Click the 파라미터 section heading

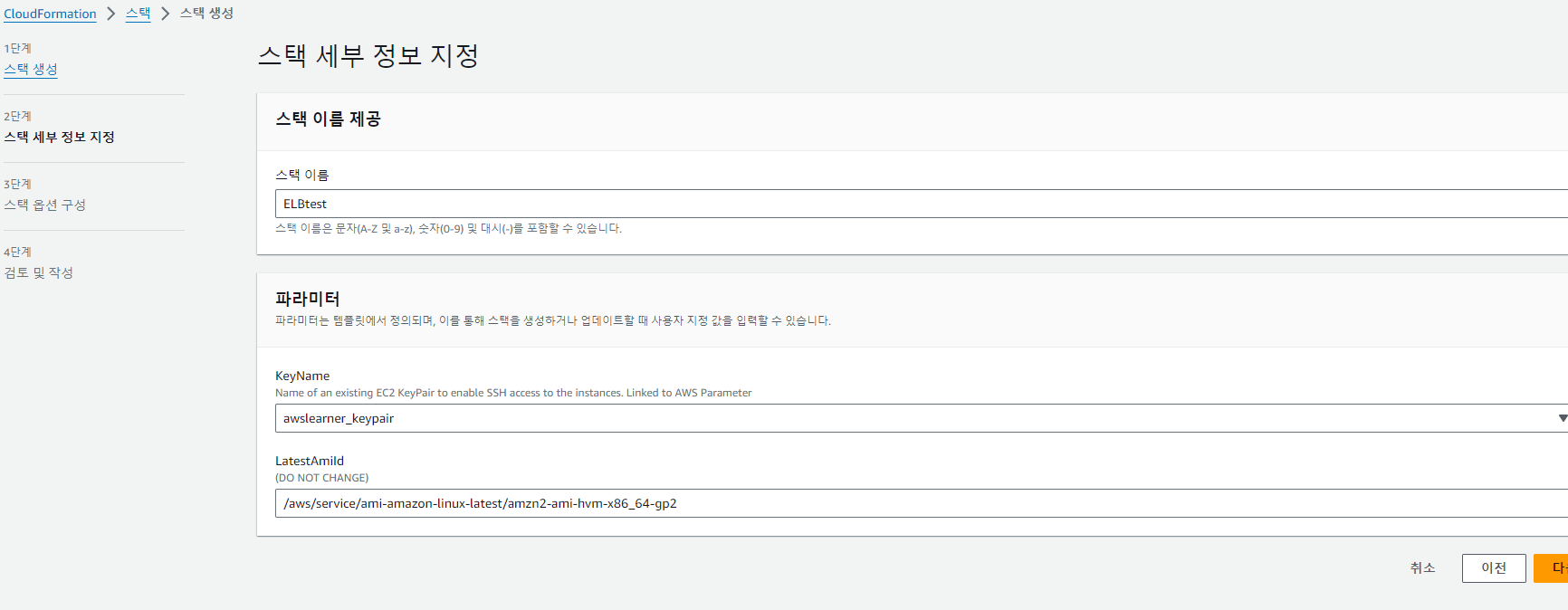coord(308,299)
